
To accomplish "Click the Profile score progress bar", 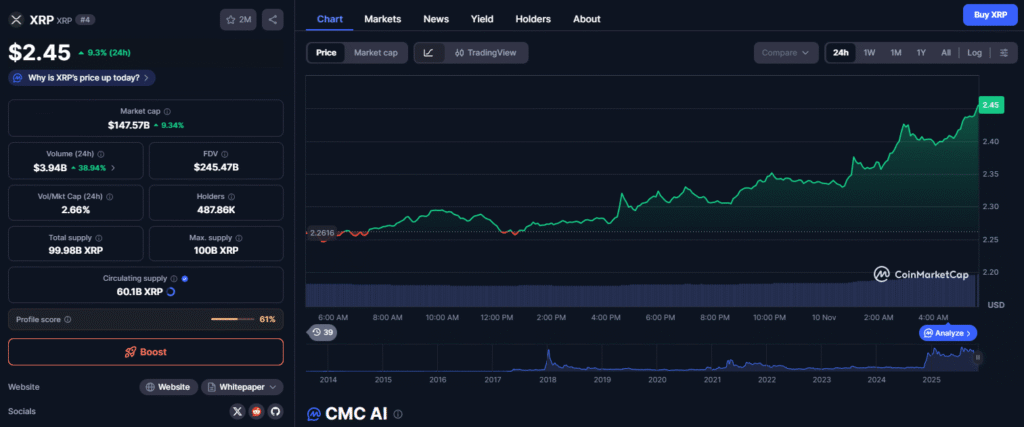I will (233, 319).
